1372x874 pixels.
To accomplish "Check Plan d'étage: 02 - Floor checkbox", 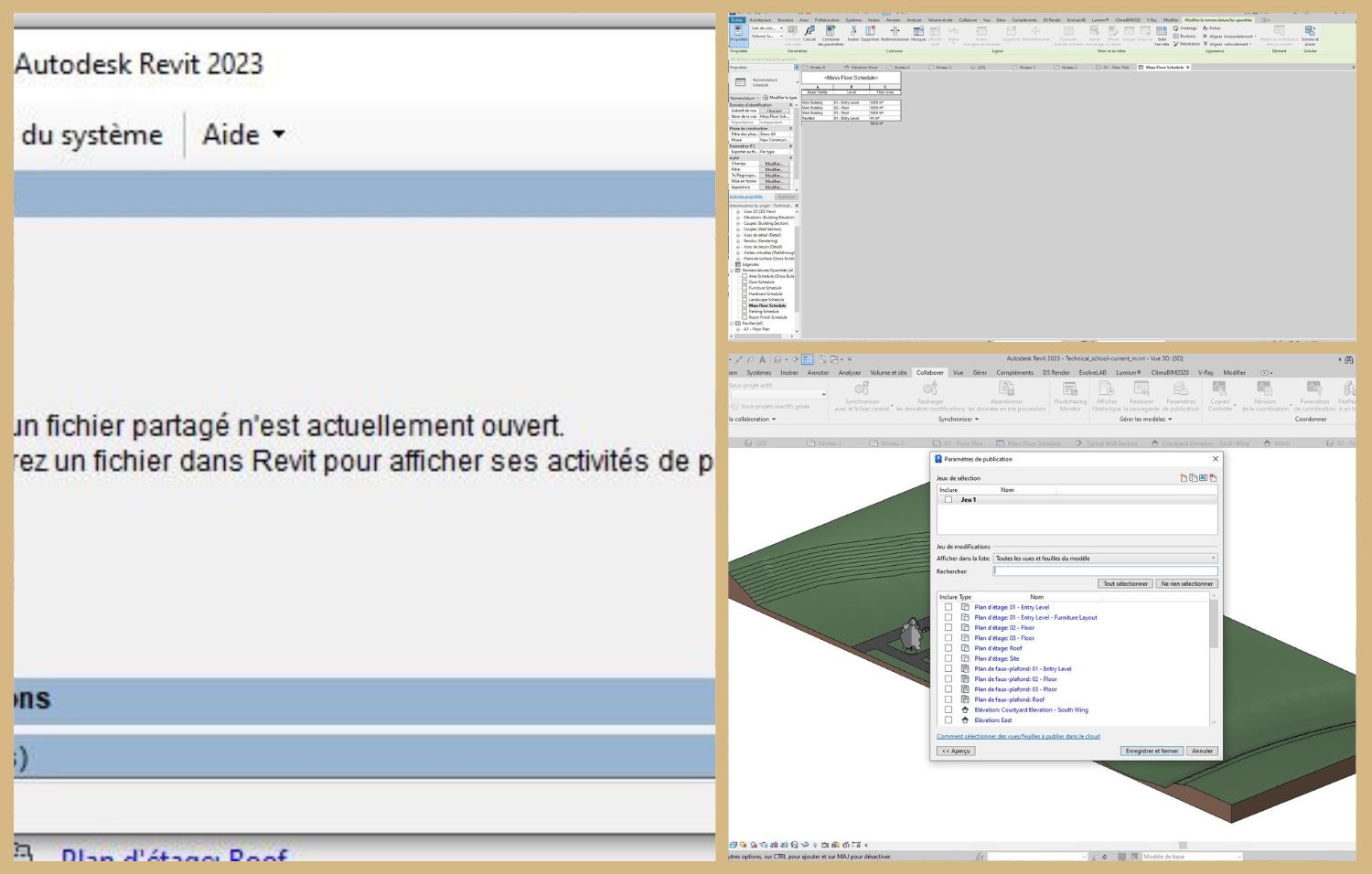I will (949, 628).
